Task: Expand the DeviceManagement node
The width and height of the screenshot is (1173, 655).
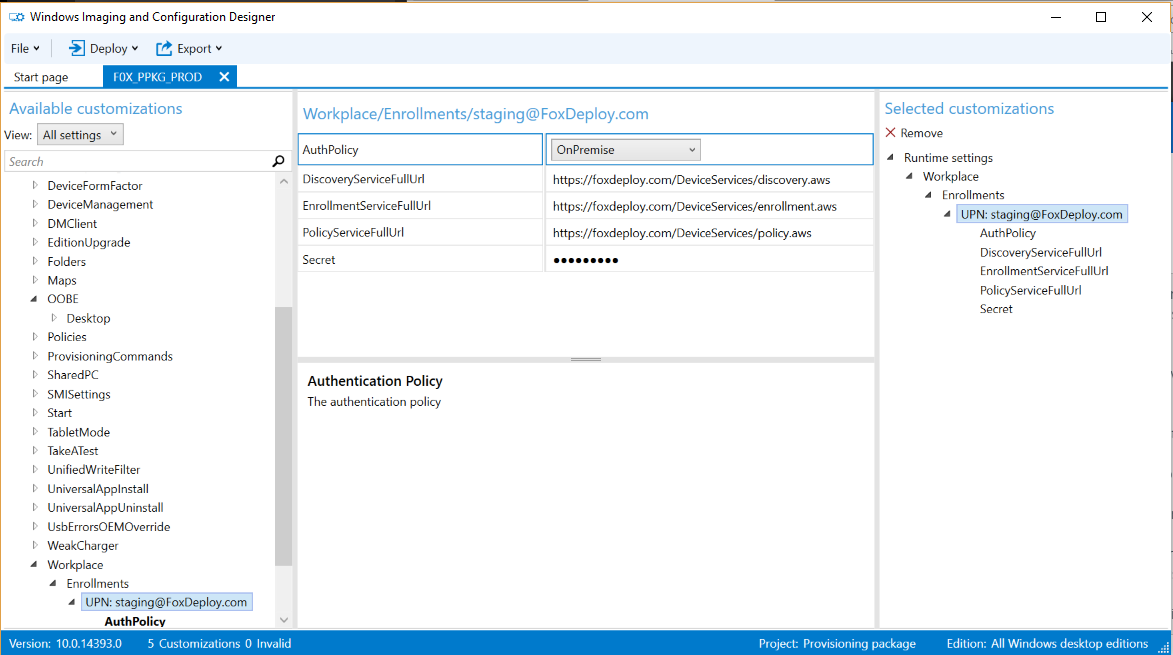Action: point(35,205)
